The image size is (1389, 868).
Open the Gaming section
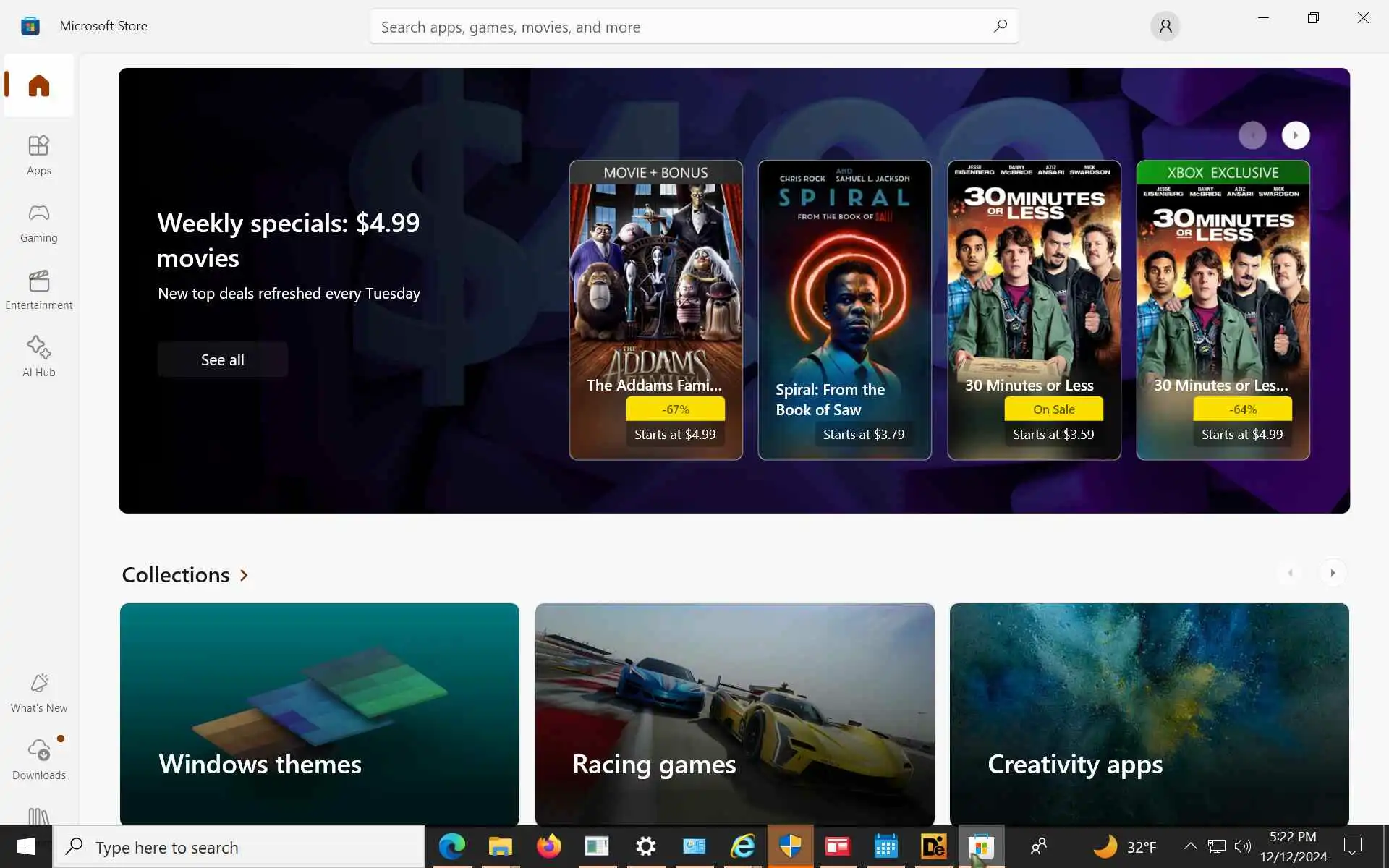click(38, 222)
